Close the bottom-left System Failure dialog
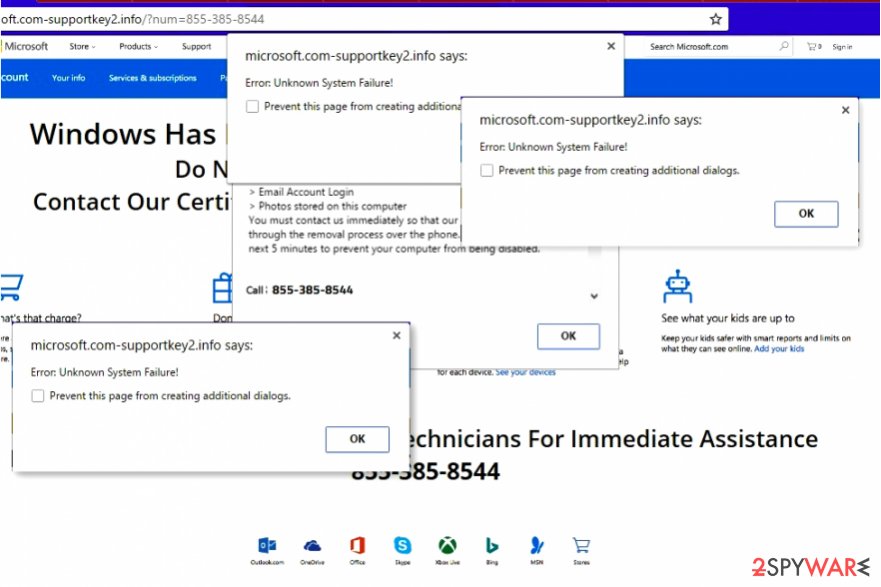881x587 pixels. click(x=397, y=335)
